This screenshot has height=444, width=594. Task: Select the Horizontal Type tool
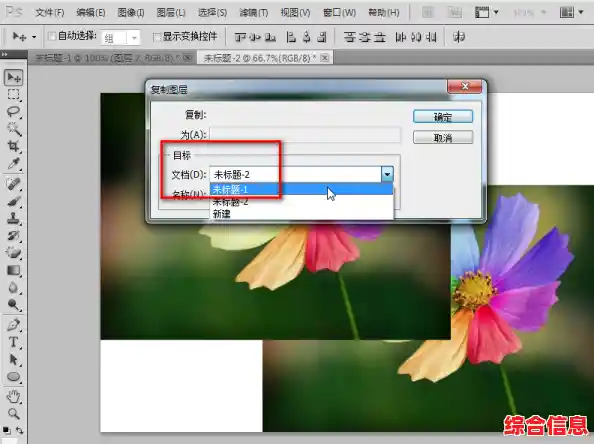click(x=14, y=342)
